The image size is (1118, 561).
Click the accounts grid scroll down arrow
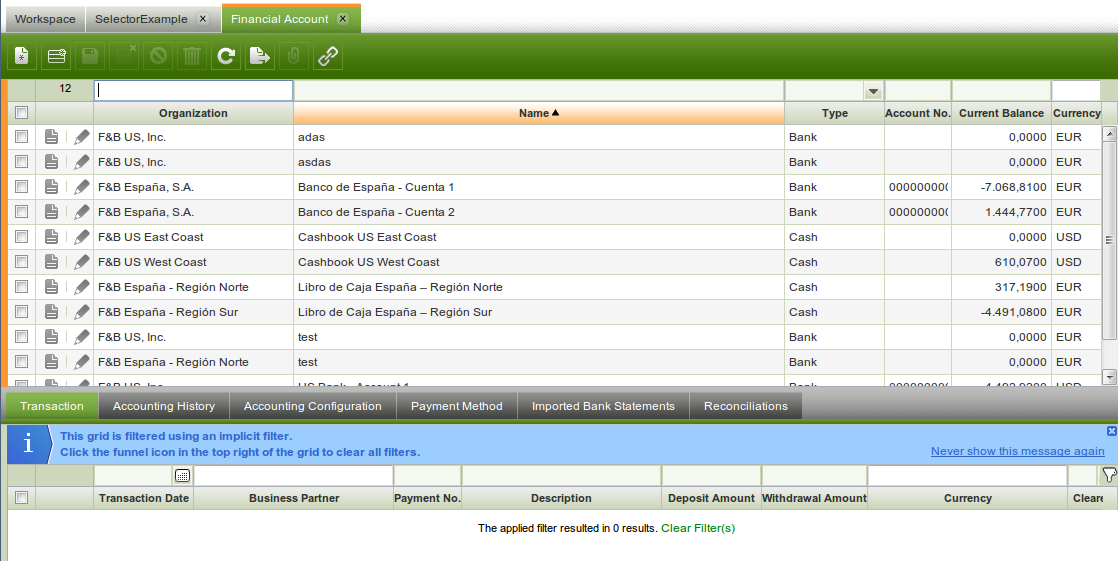tap(1109, 376)
